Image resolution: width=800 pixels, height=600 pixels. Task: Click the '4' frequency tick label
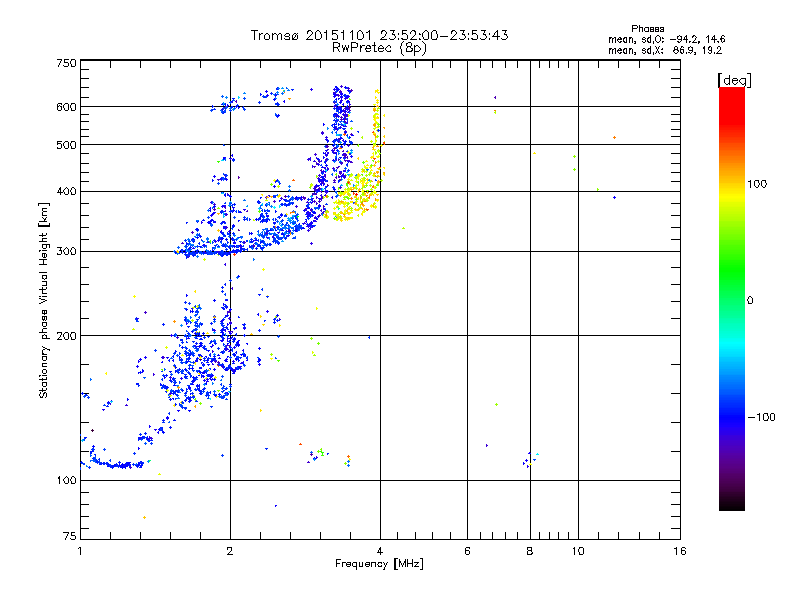(380, 551)
